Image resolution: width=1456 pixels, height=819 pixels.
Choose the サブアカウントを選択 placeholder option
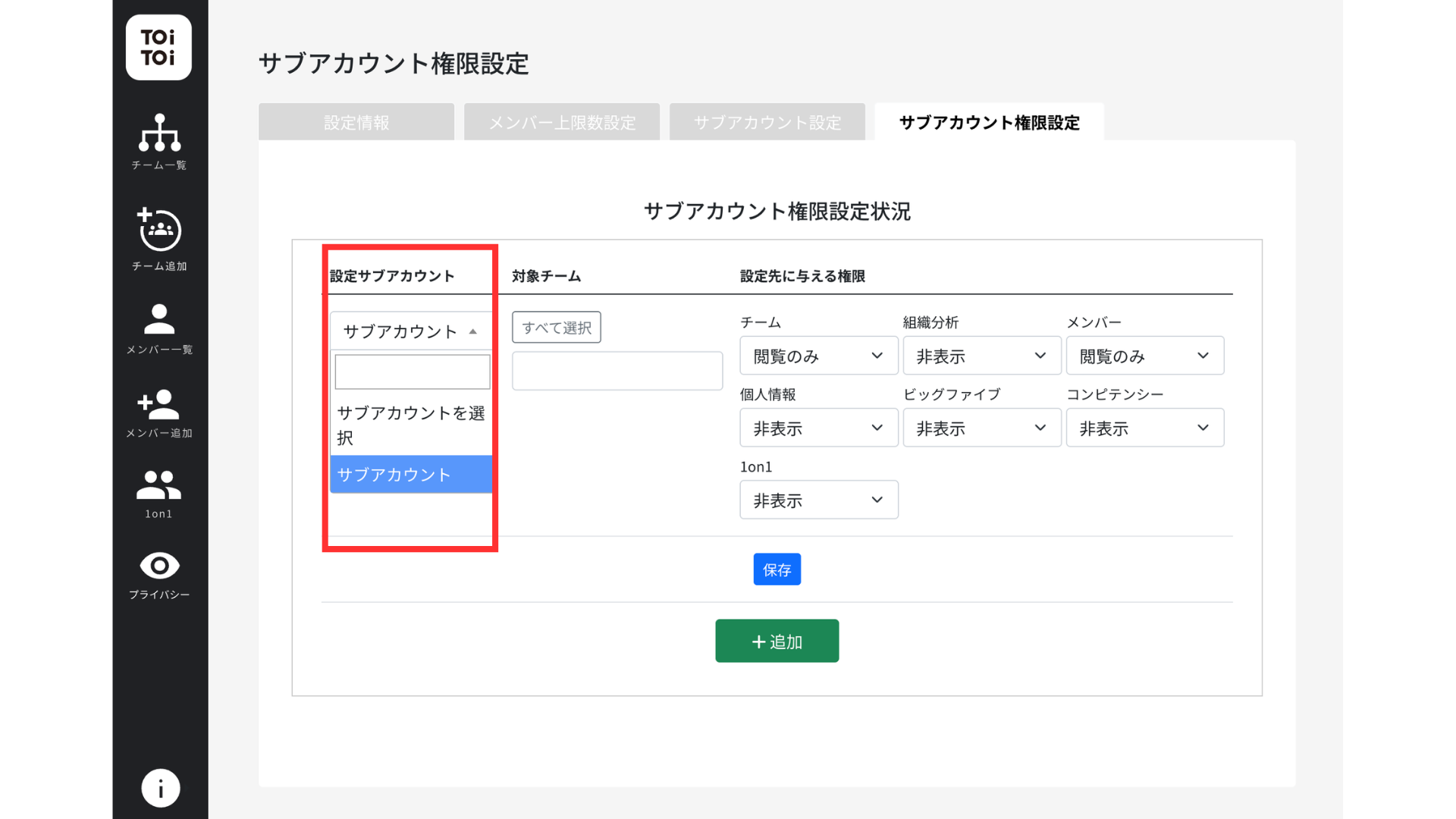coord(411,425)
